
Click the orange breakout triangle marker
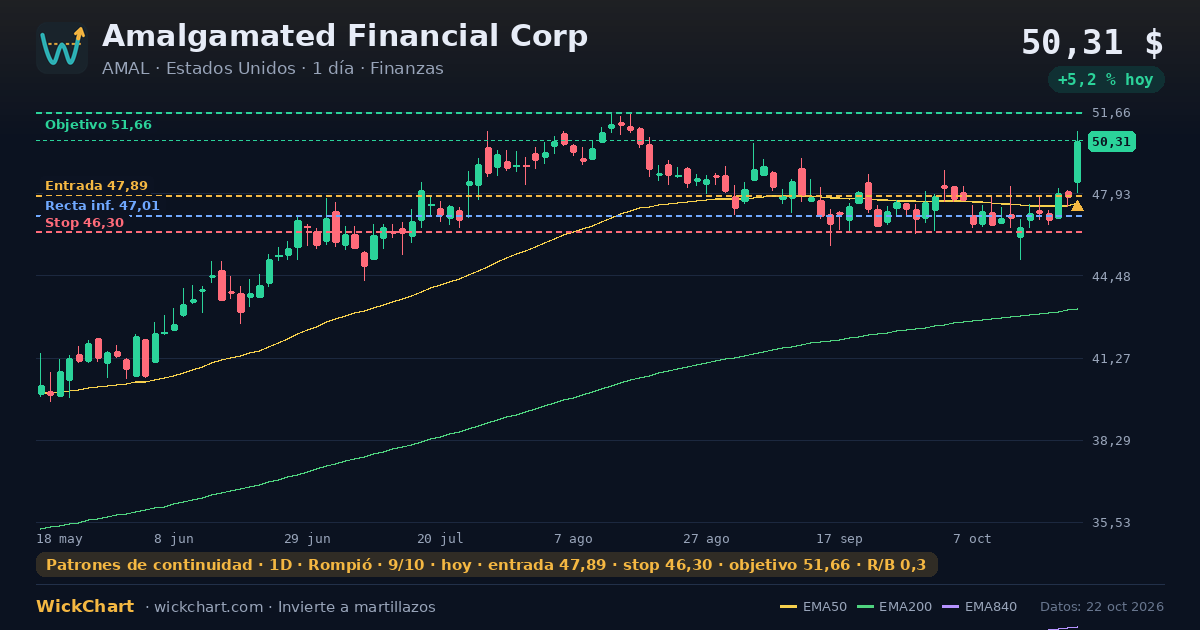point(1077,206)
